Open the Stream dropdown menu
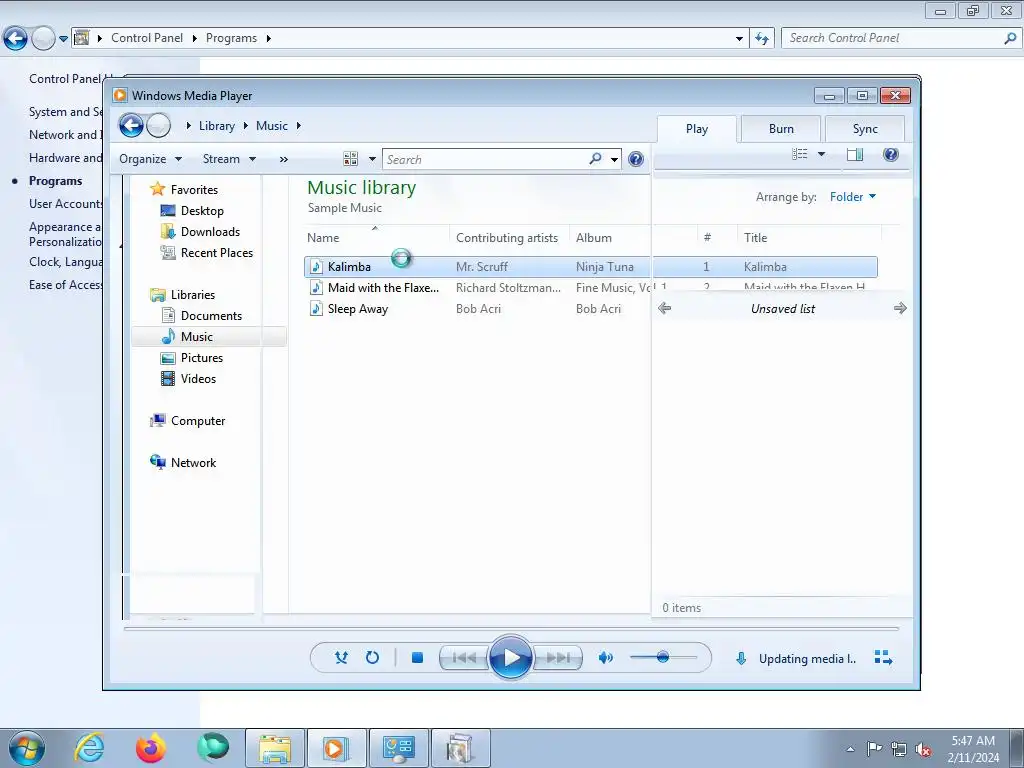 coord(229,159)
